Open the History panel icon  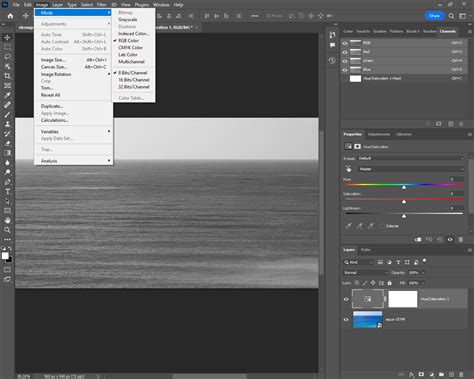tap(332, 60)
